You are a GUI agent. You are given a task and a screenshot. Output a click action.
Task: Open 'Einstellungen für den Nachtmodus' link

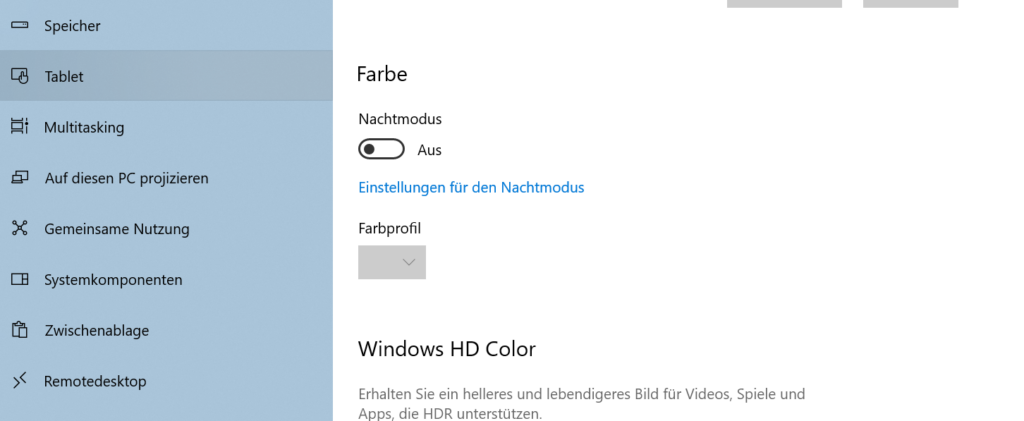(471, 187)
